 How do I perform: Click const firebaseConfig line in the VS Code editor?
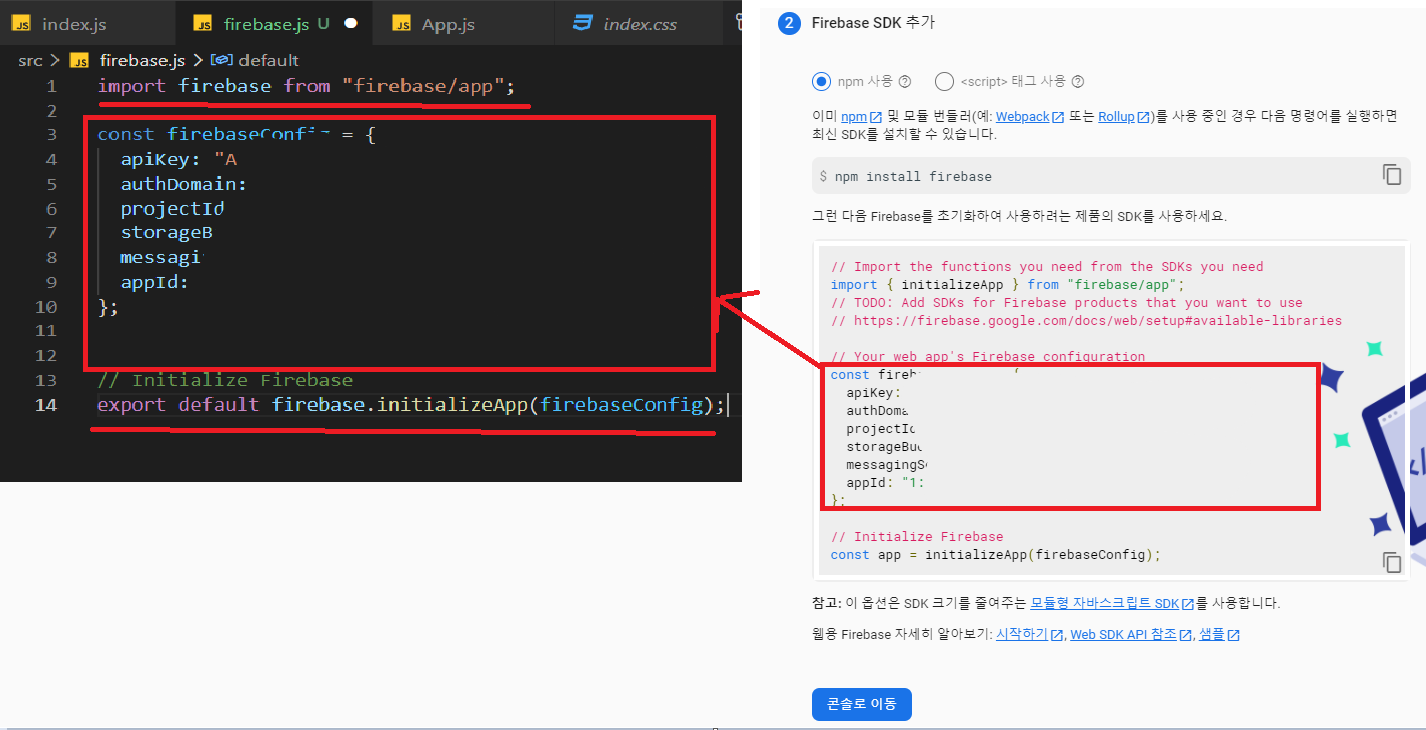(x=236, y=134)
